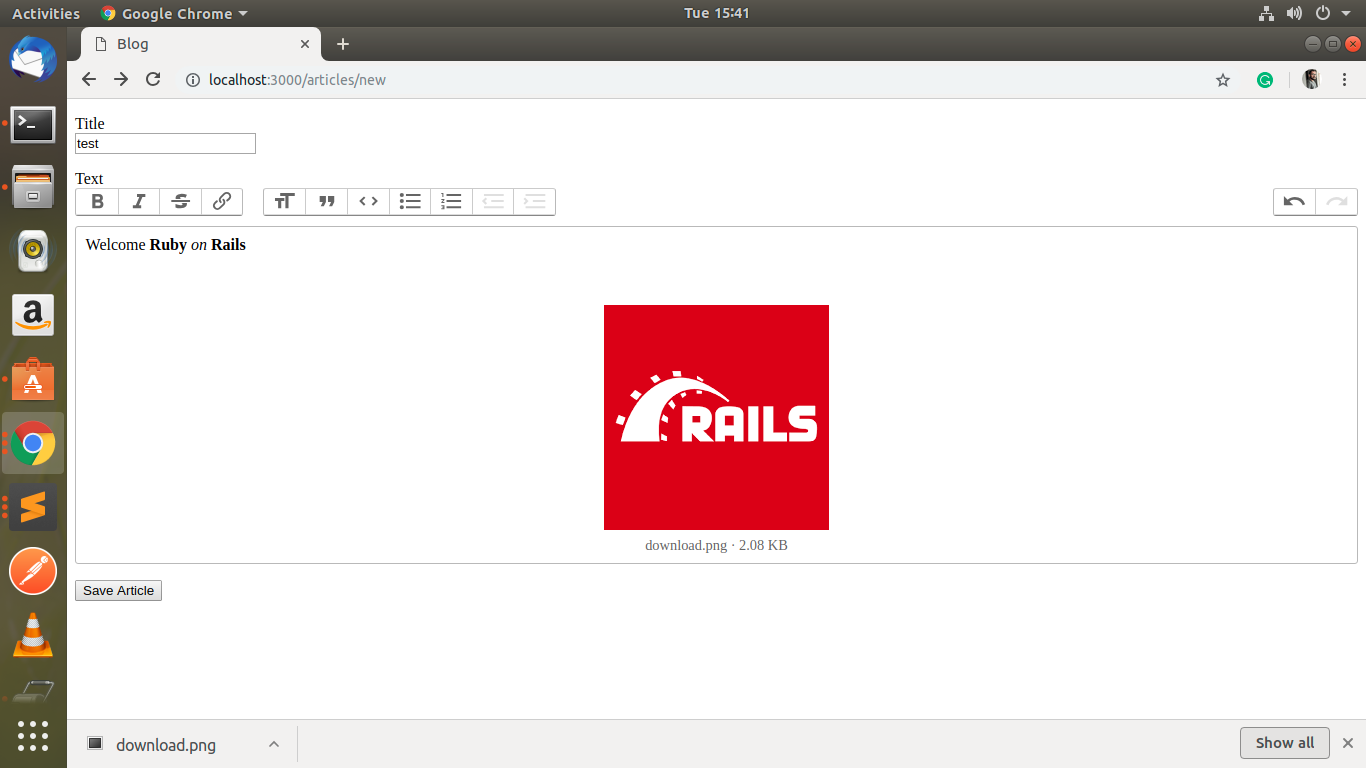Open the network status indicator
1366x768 pixels.
click(1266, 13)
